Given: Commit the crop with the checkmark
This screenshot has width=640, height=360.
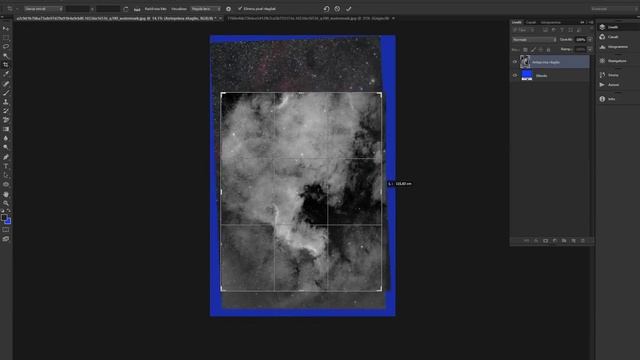Looking at the screenshot, I should tap(349, 9).
